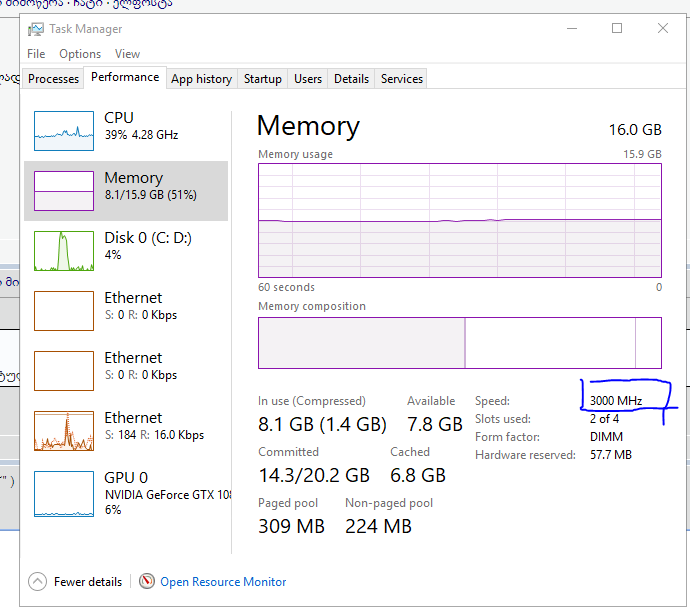Screen dimensions: 690x610
Task: Click the Fewer details label
Action: (x=88, y=582)
